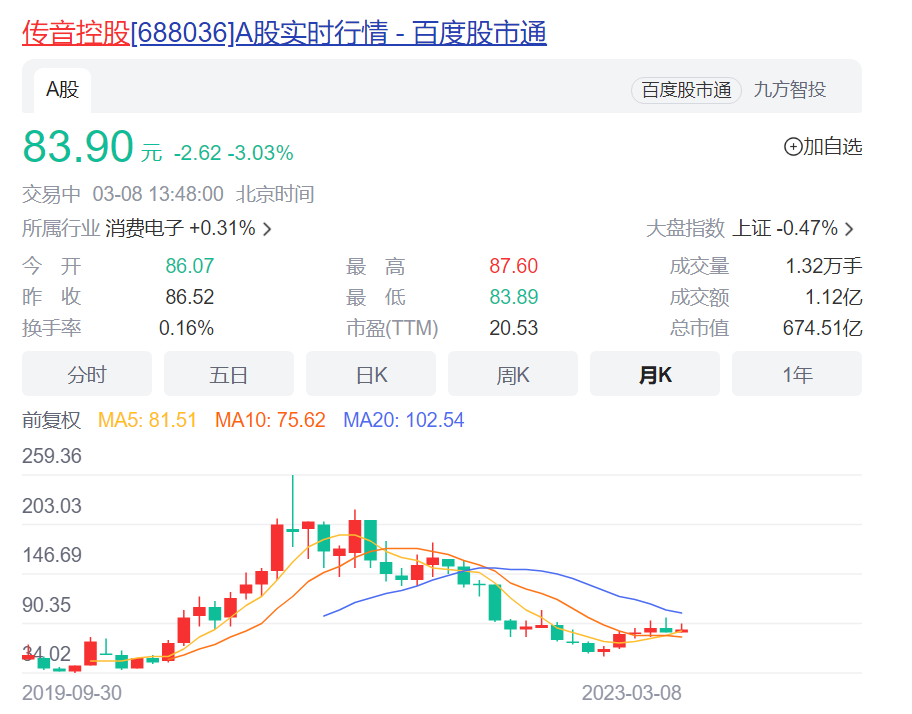Viewport: 912px width, 714px height.
Task: Click the 2023-03-08 date on chart axis
Action: 631,693
